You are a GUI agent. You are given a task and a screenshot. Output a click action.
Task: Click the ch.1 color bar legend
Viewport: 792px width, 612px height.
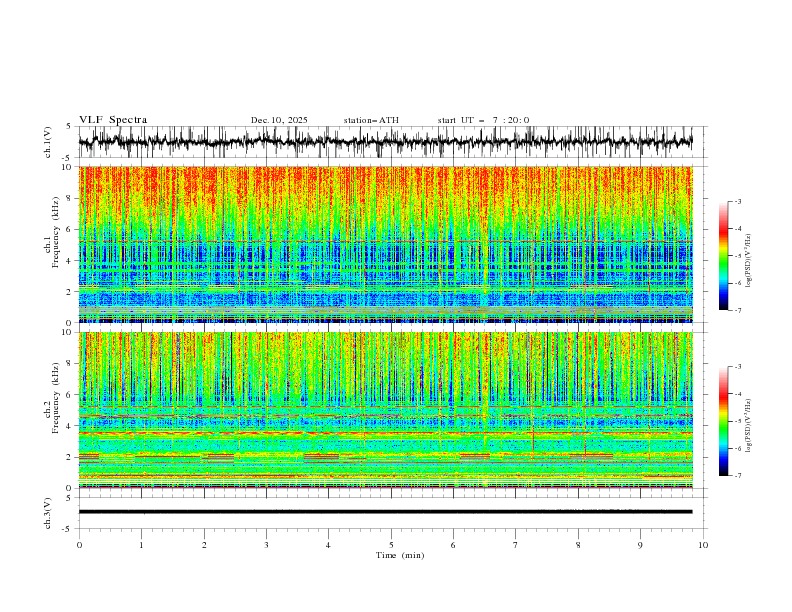[x=724, y=256]
